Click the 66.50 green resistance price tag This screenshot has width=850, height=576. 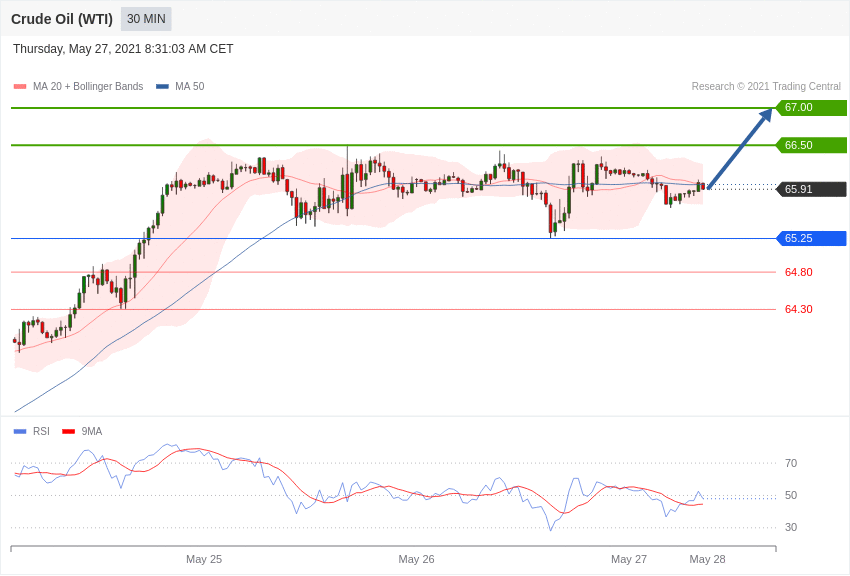(811, 145)
